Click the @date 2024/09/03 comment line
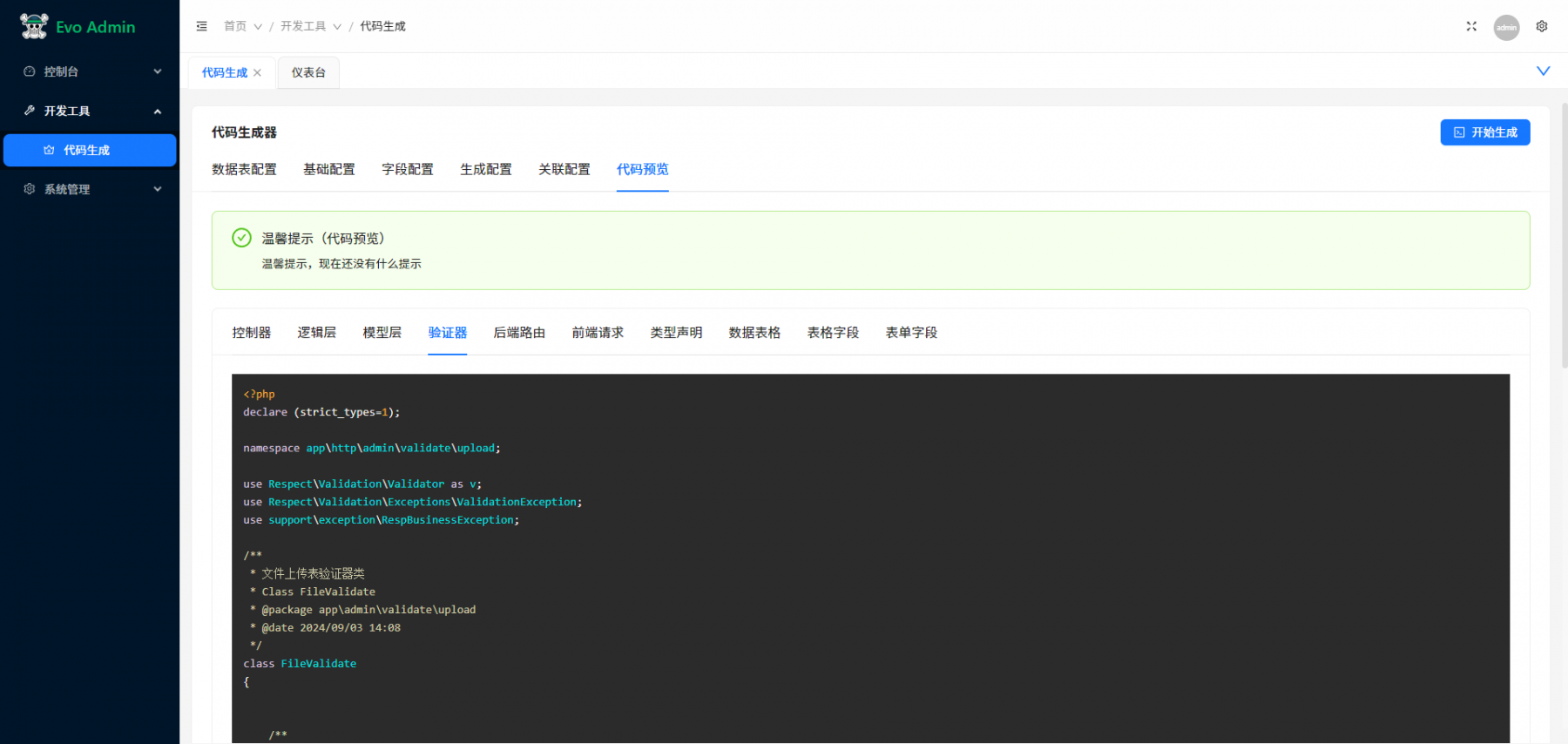1568x744 pixels. tap(325, 627)
